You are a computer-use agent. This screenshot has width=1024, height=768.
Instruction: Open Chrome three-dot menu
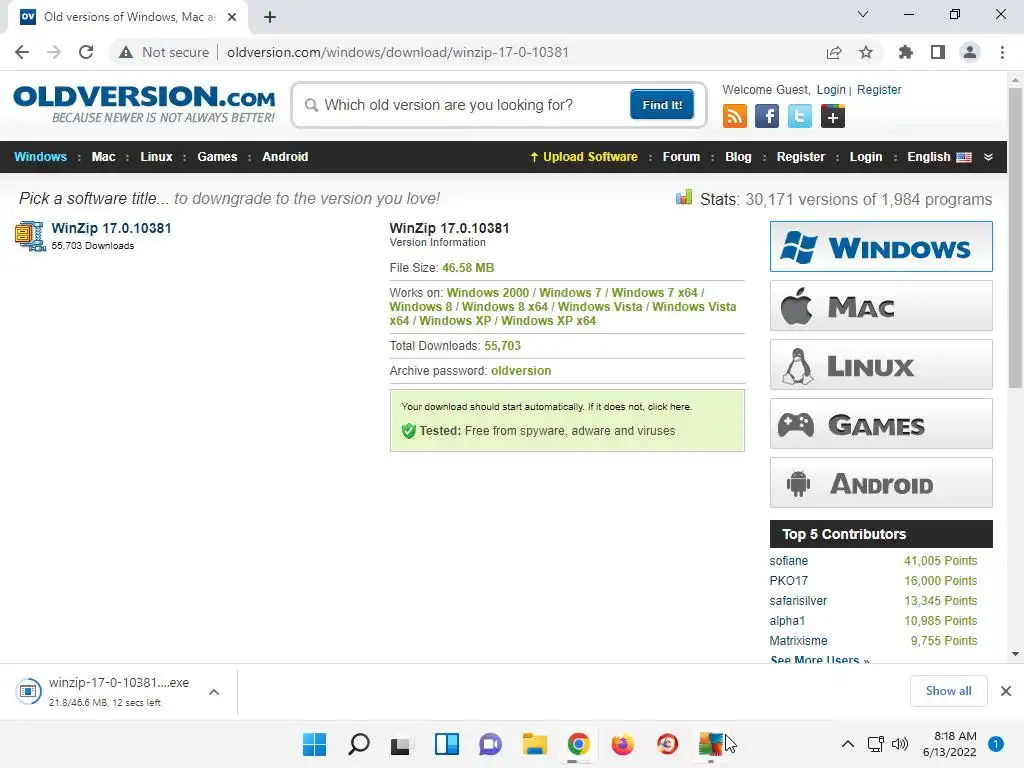point(1002,52)
